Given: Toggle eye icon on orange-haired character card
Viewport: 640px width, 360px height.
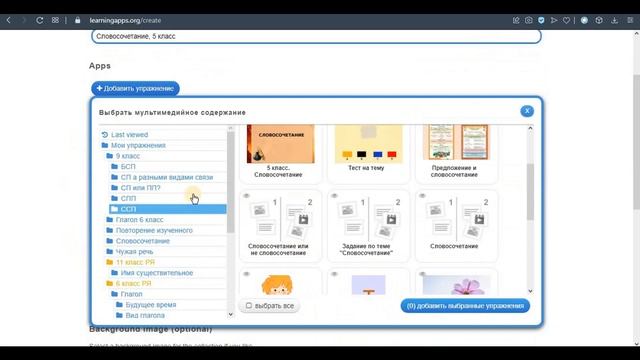Looking at the screenshot, I should [x=247, y=274].
